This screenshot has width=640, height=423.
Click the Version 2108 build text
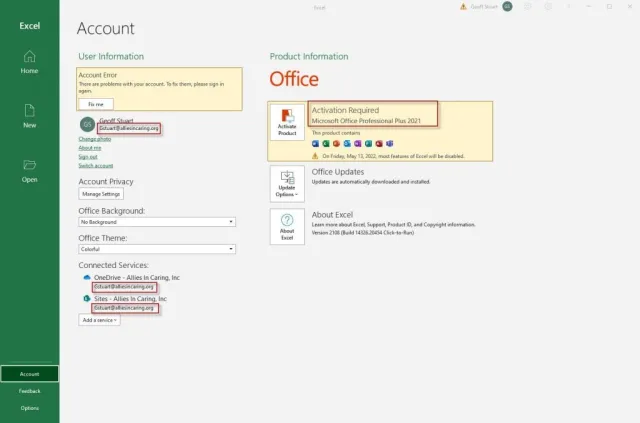(x=363, y=233)
